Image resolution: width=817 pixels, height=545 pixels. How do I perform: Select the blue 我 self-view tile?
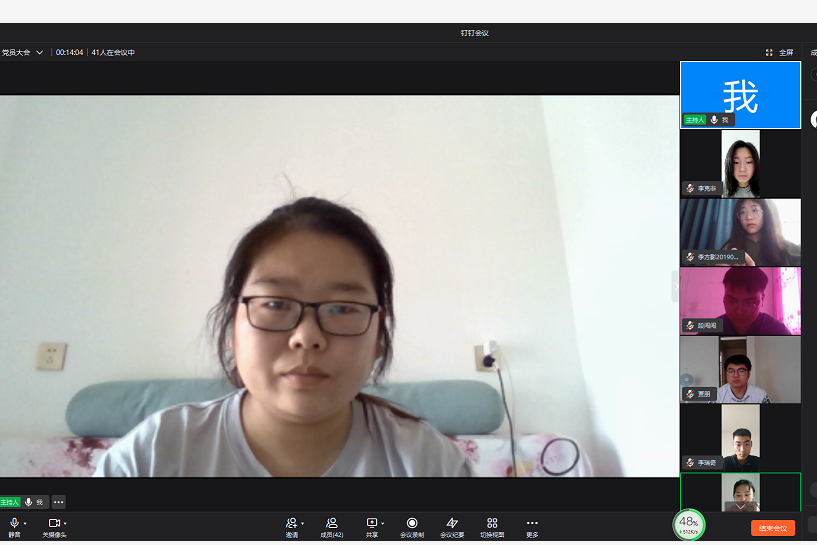pyautogui.click(x=740, y=95)
